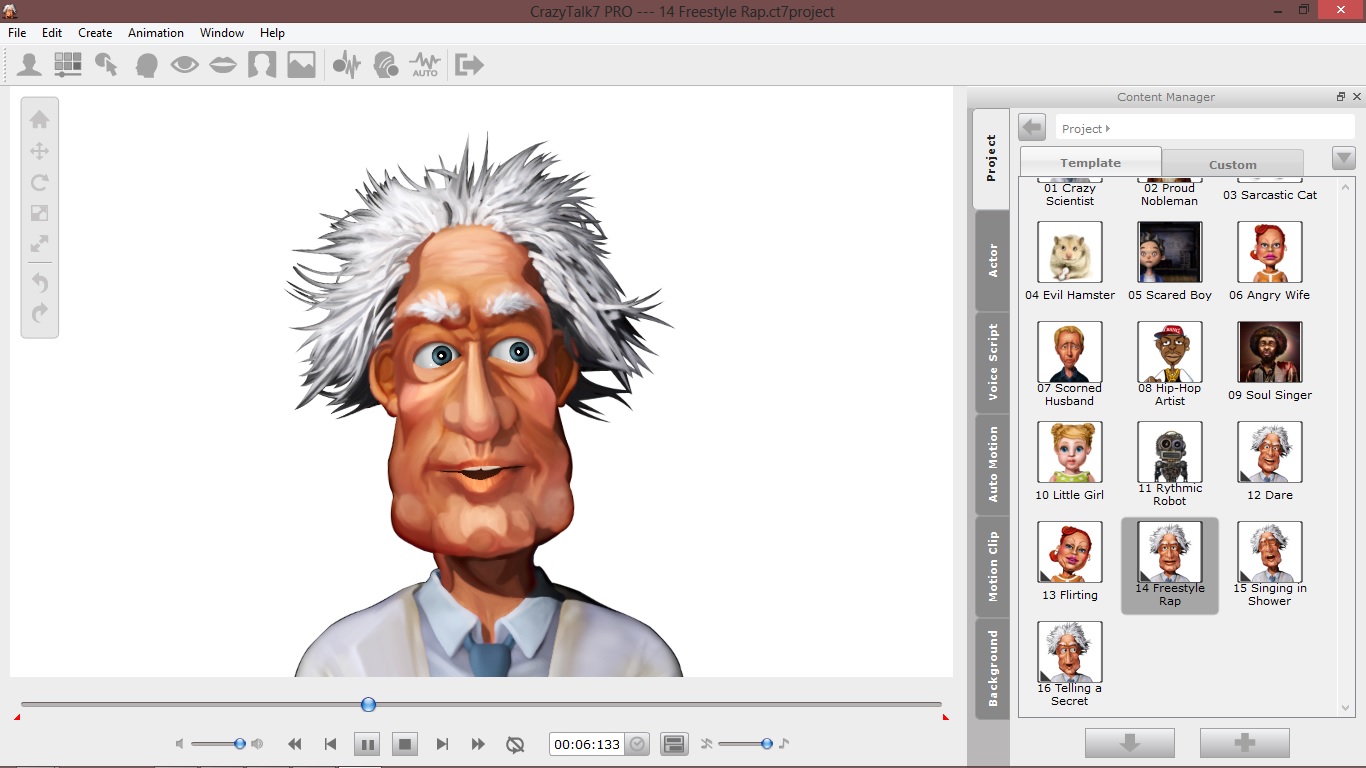Click the apply down-arrow button
Viewport: 1366px width, 768px height.
point(1130,743)
